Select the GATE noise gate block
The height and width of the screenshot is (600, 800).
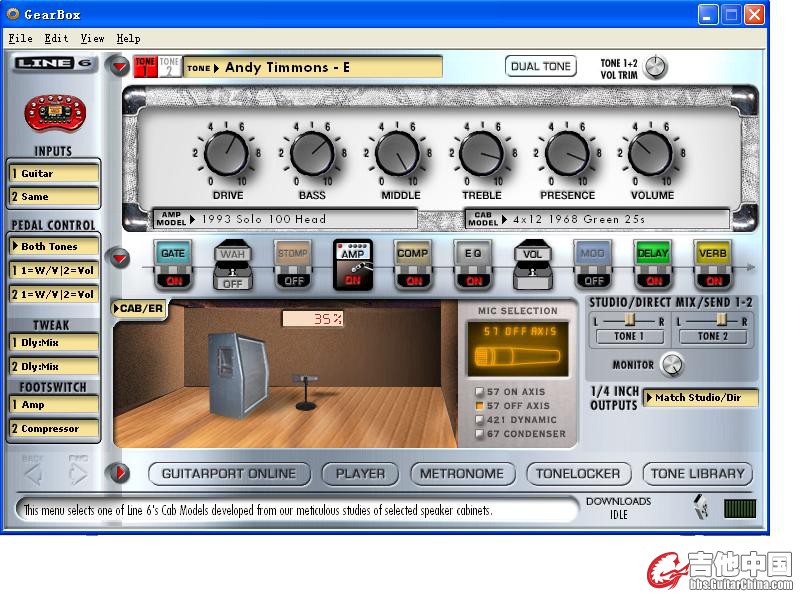coord(173,256)
